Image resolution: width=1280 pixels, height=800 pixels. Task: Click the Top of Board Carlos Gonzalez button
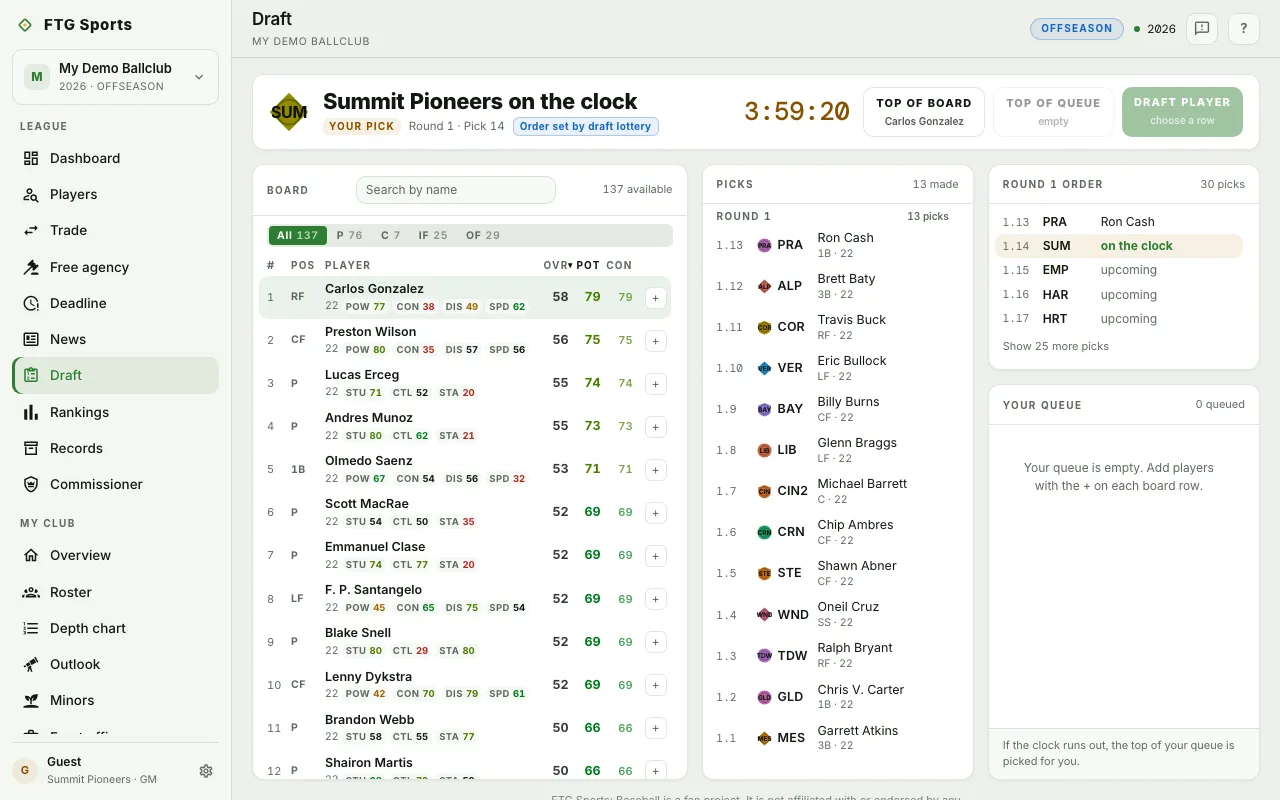(x=924, y=112)
